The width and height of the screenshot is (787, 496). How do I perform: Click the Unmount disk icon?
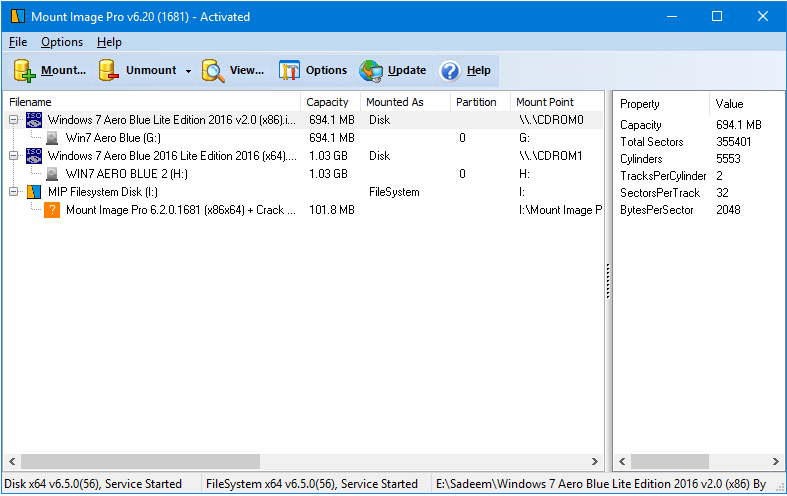click(x=108, y=70)
